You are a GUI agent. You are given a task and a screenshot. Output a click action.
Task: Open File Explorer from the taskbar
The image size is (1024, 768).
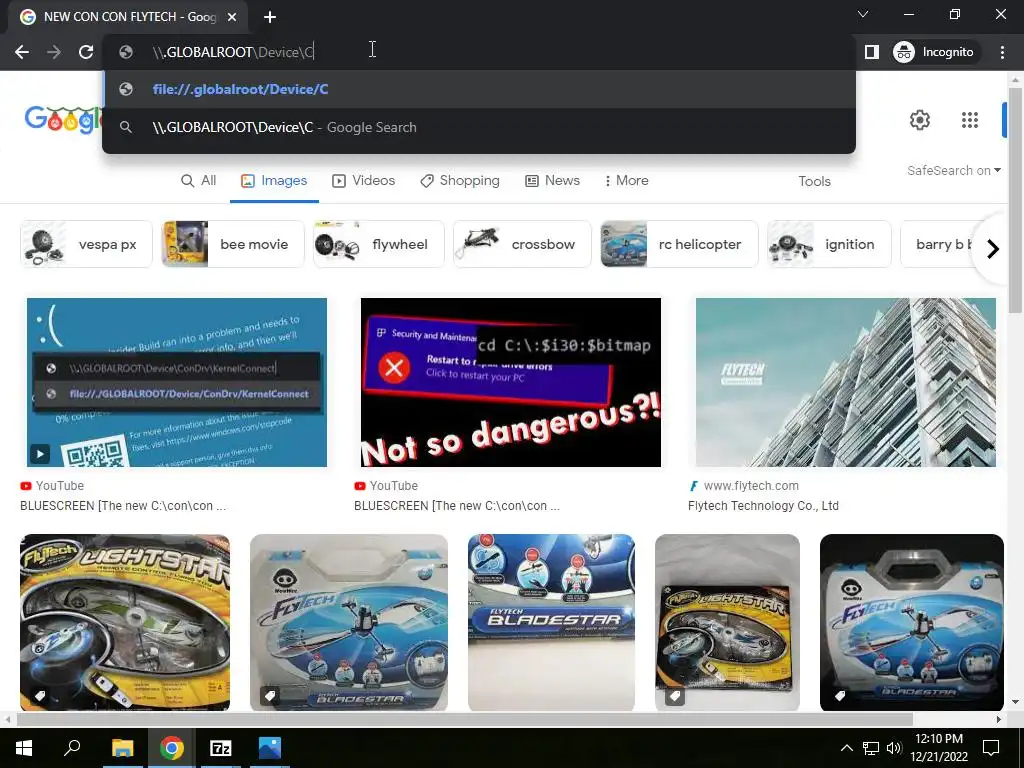(x=122, y=748)
